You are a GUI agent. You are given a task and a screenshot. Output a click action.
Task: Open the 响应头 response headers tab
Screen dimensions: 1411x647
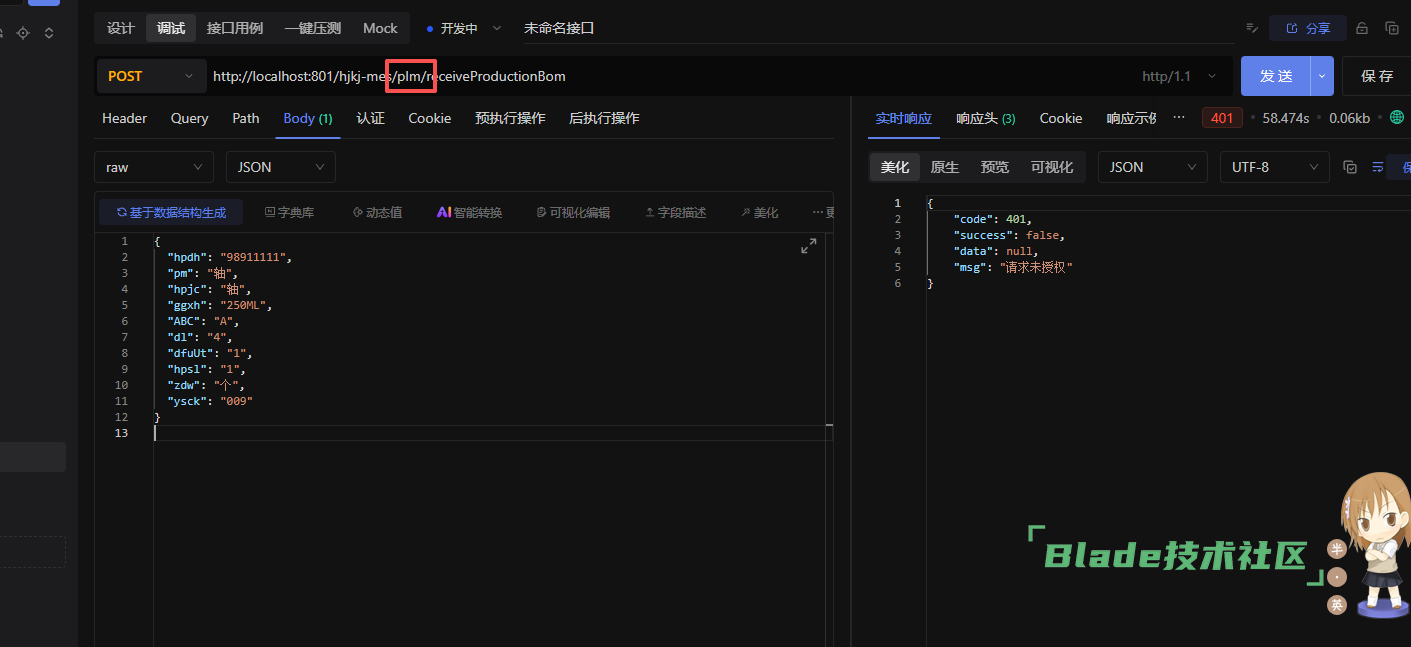(x=985, y=118)
